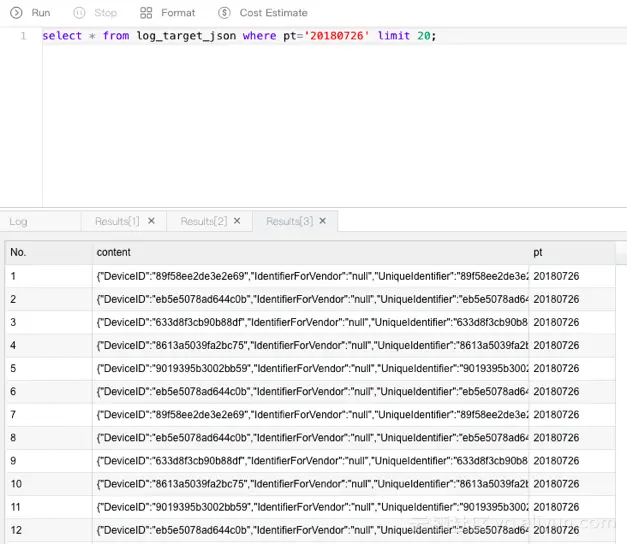Switch to the Results[1] tab
Screen dimensions: 627x544
(117, 221)
